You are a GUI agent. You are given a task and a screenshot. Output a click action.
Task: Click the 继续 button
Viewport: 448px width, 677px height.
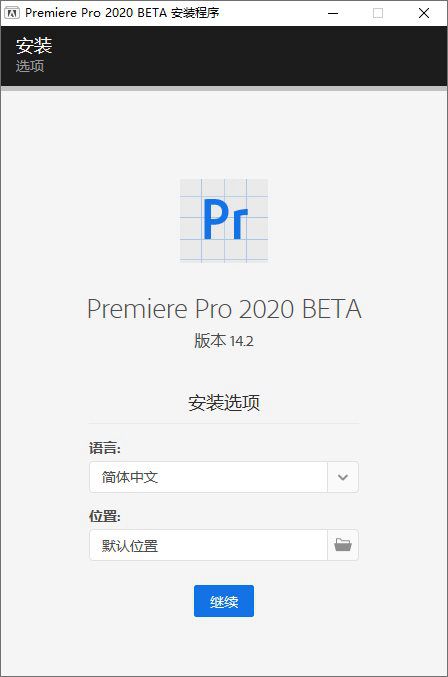click(x=224, y=601)
